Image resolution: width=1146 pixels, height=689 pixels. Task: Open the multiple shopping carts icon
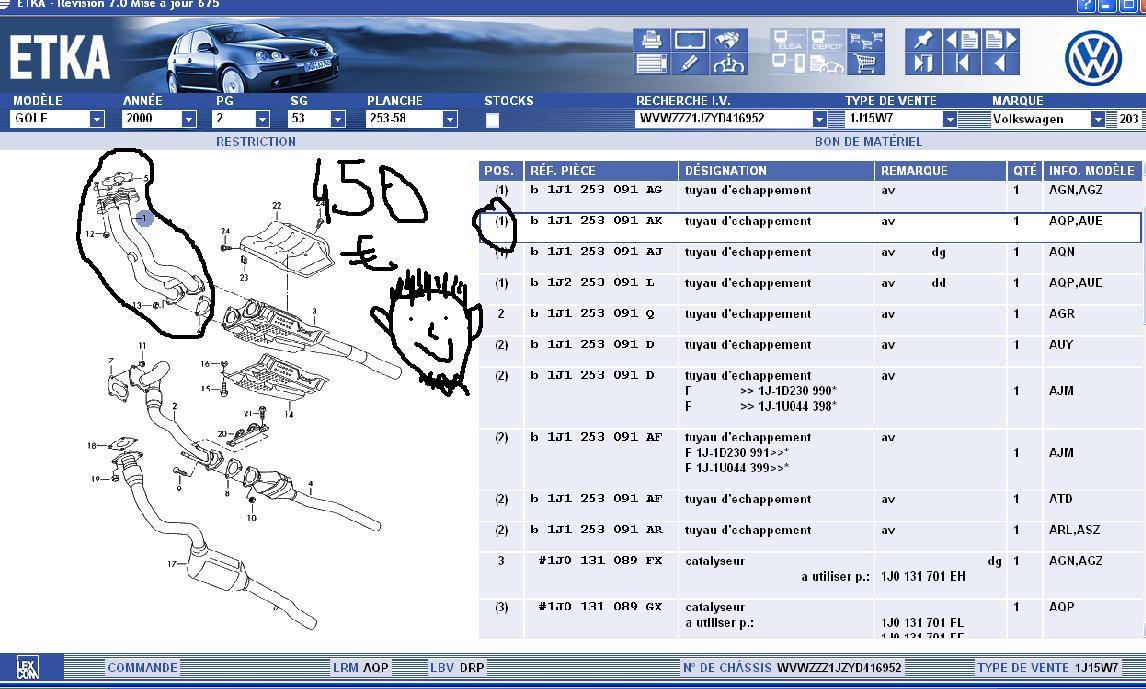[x=866, y=39]
